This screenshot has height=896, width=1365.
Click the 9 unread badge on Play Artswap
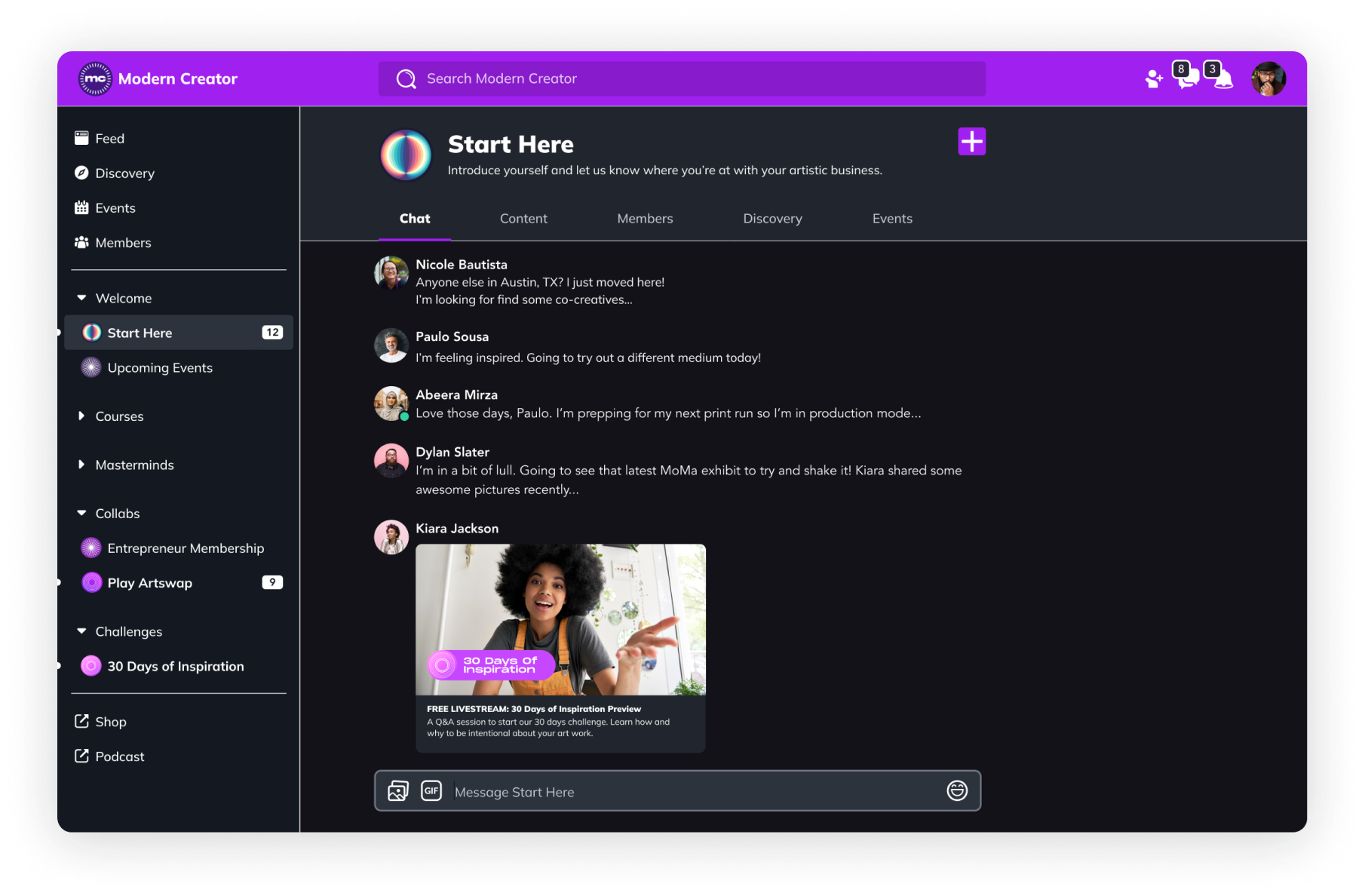[x=272, y=582]
